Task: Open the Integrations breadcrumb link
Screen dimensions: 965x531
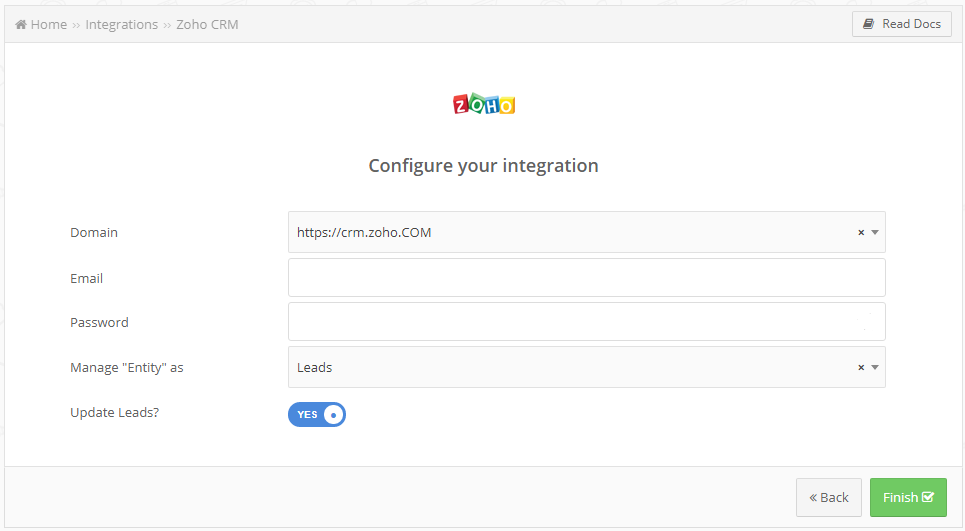Action: (x=121, y=25)
